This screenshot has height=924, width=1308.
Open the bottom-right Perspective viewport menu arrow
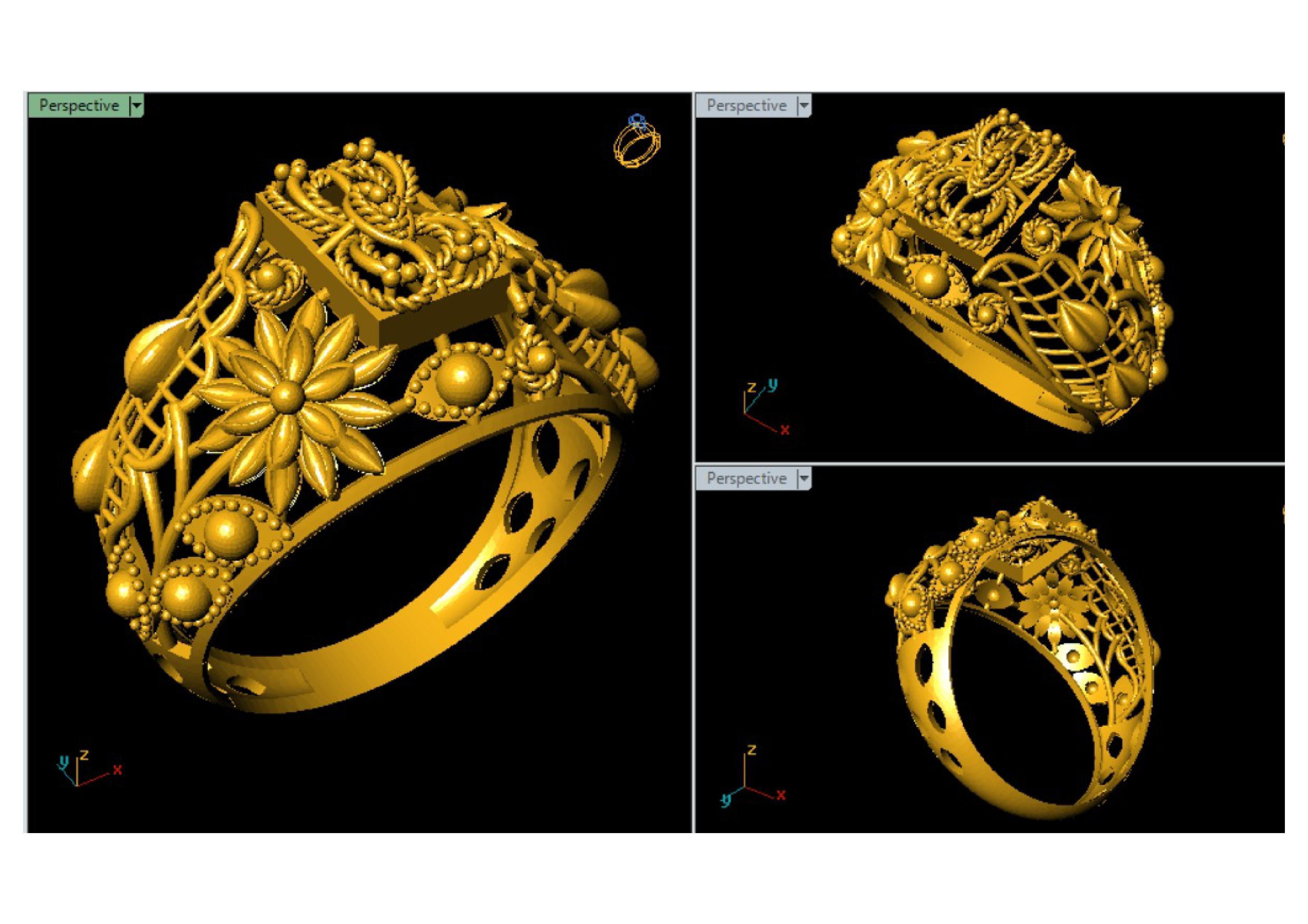pyautogui.click(x=804, y=479)
